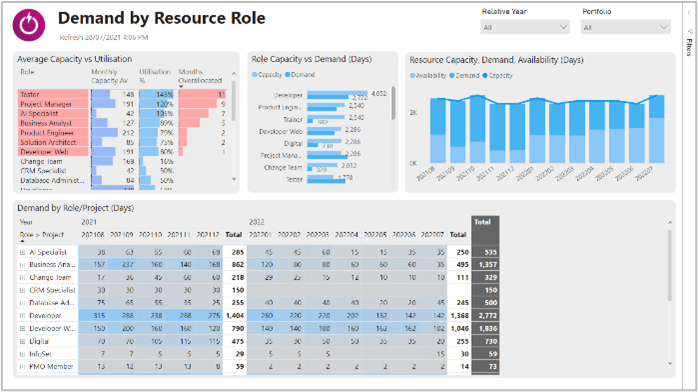This screenshot has height=392, width=698.
Task: Click the Availability legend marker
Action: (413, 76)
